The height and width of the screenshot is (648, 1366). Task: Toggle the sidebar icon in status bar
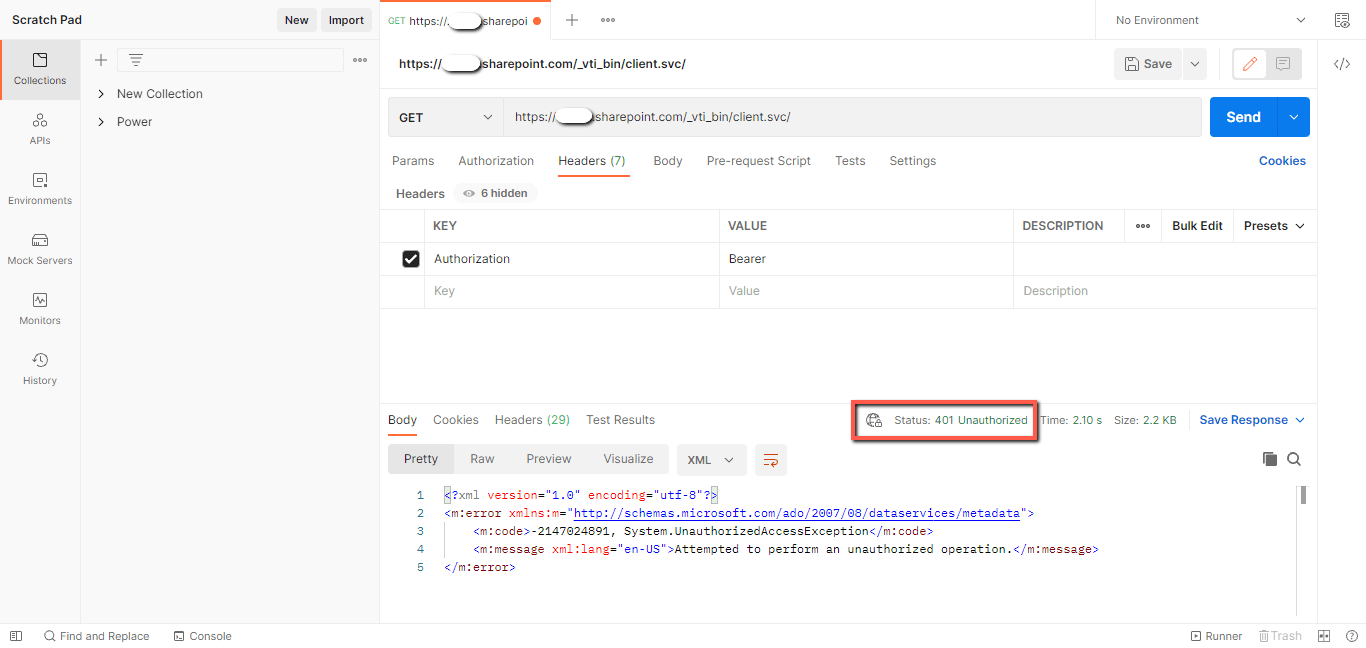coord(16,636)
